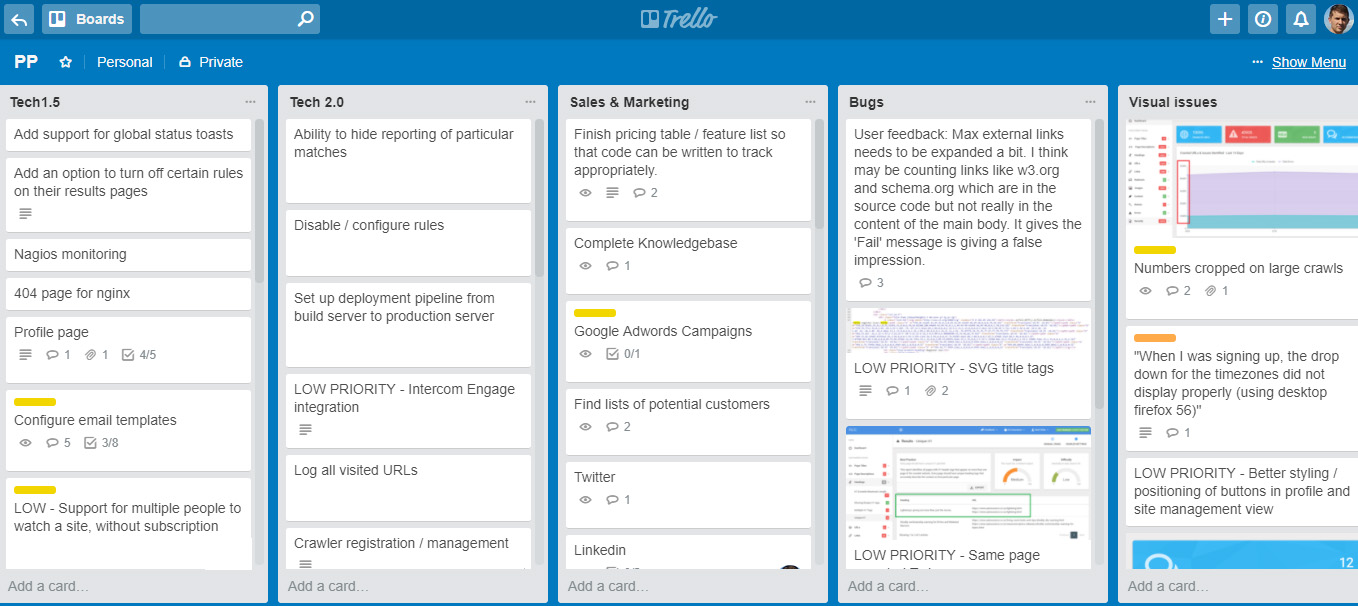1358x606 pixels.
Task: Open the user avatar in the top right
Action: (1339, 18)
